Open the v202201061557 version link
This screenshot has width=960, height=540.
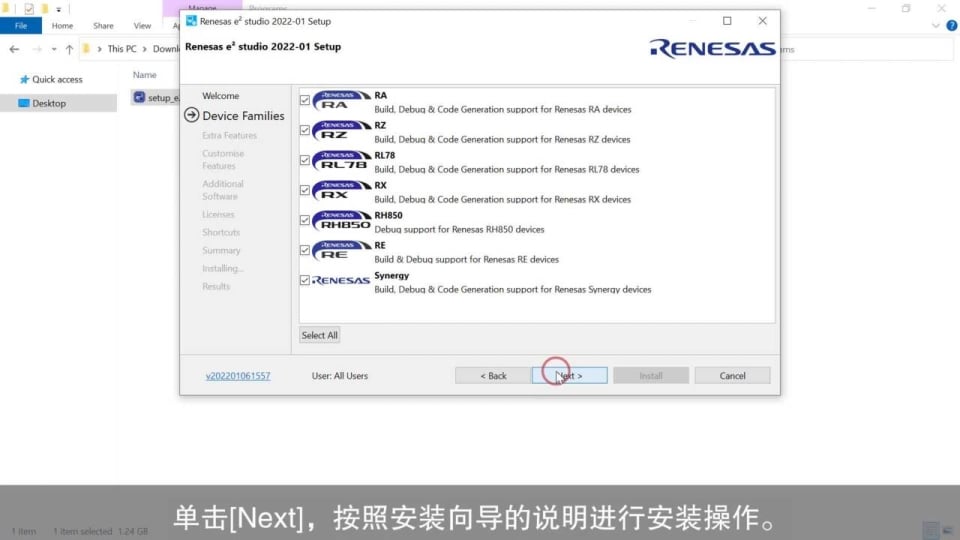pos(238,376)
